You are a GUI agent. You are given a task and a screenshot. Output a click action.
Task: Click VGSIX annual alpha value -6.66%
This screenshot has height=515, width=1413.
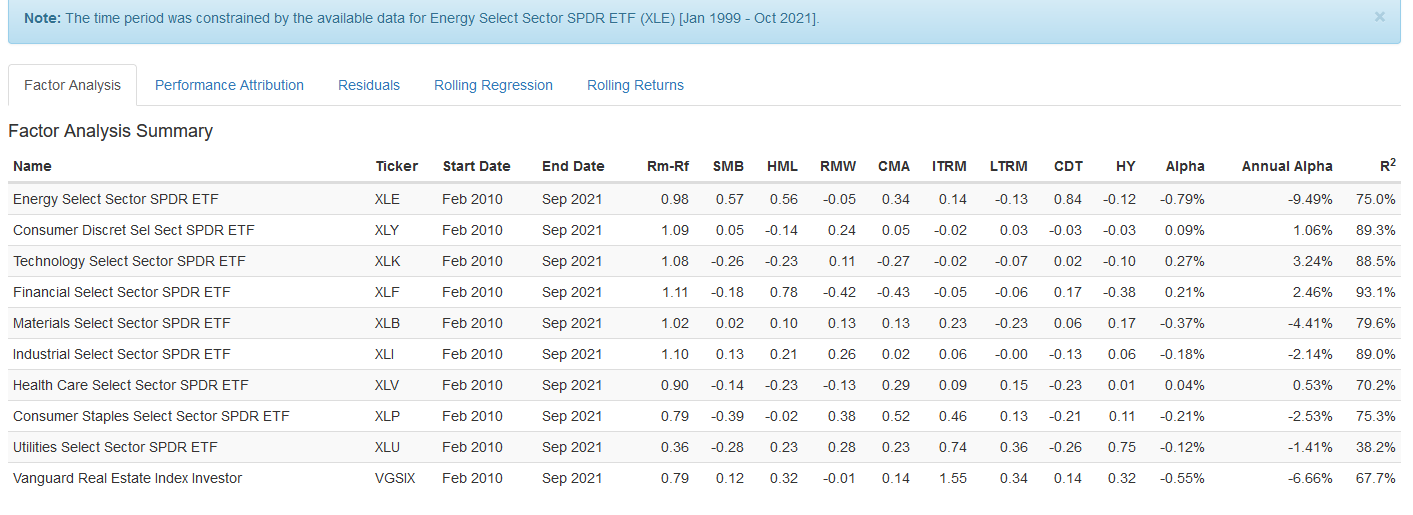tap(1311, 478)
